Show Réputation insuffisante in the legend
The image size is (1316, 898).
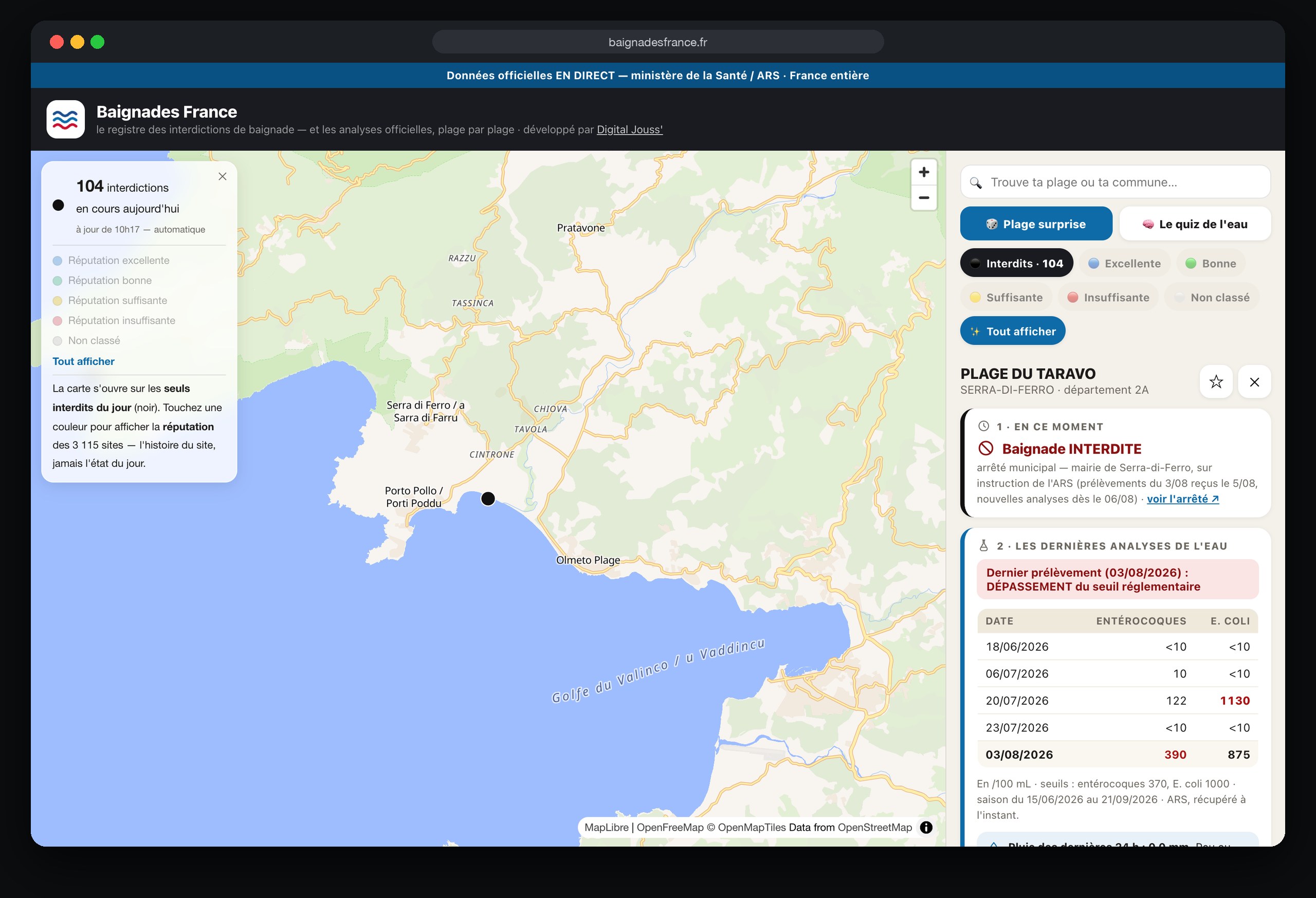[x=114, y=320]
